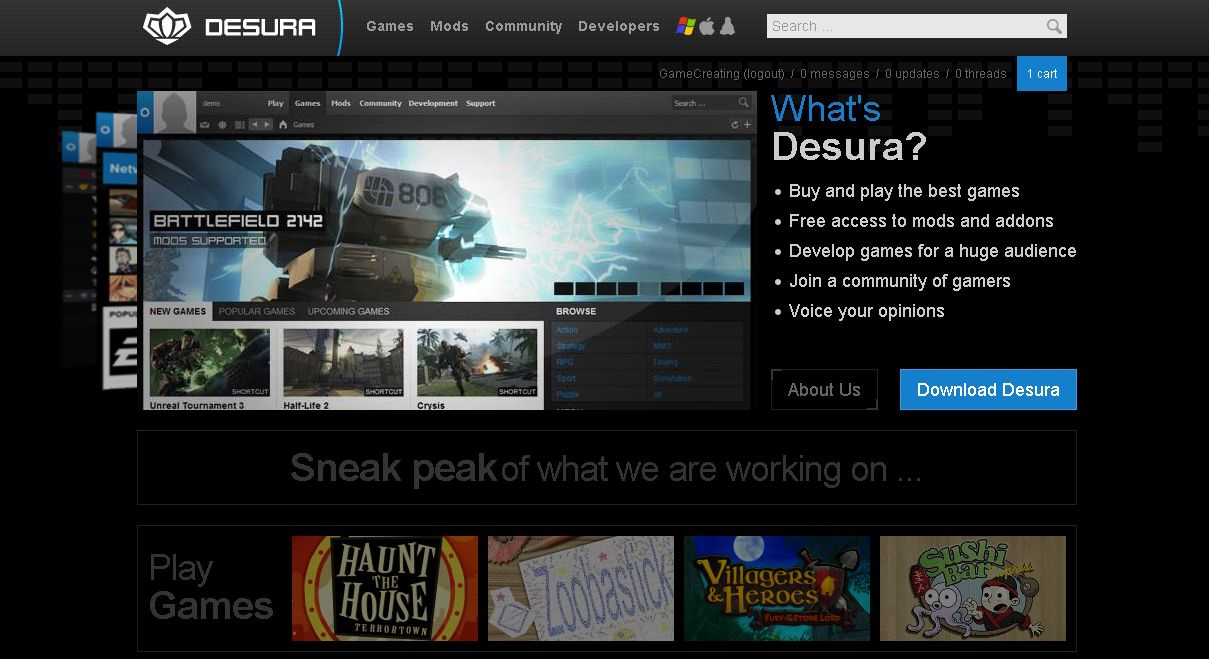Click the gear settings icon in the client preview
This screenshot has width=1209, height=659.
(222, 125)
